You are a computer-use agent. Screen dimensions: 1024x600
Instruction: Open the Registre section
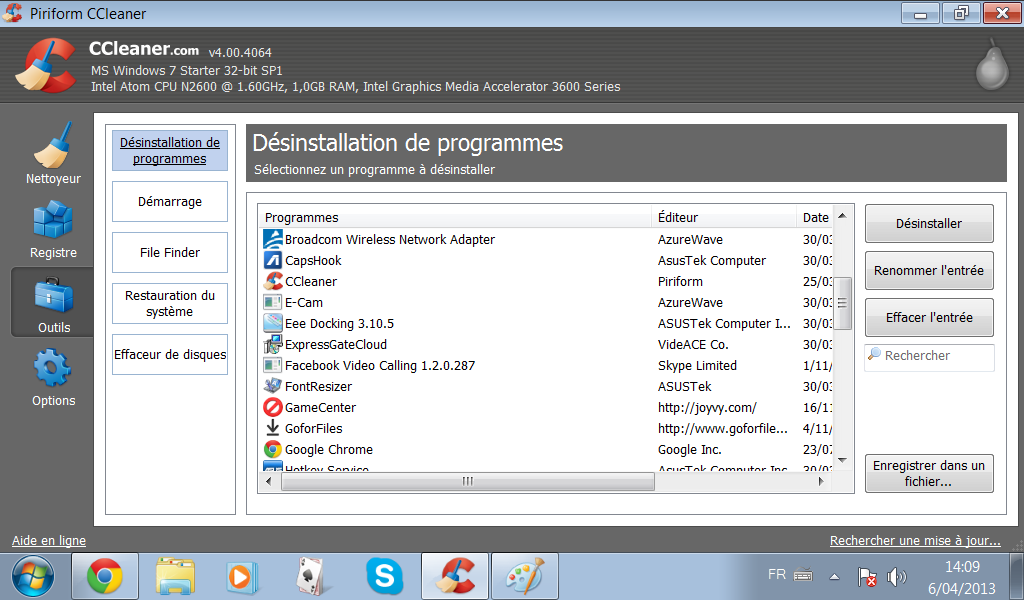(x=53, y=229)
